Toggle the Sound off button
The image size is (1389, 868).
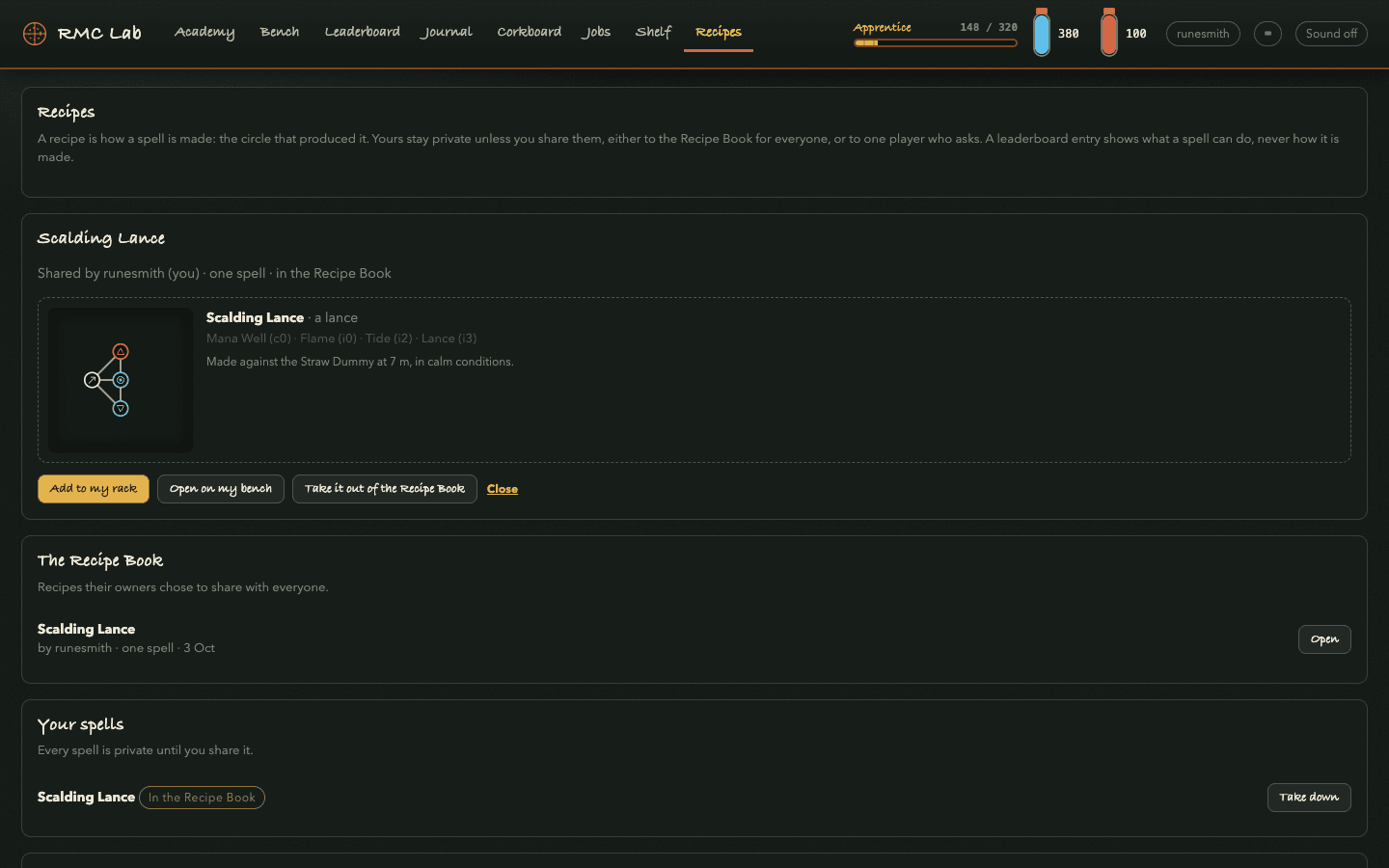(x=1331, y=34)
